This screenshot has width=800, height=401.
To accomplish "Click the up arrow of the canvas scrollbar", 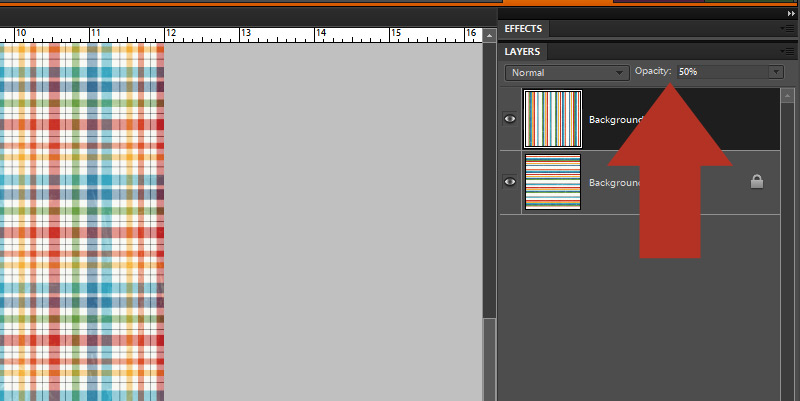I will coord(488,34).
